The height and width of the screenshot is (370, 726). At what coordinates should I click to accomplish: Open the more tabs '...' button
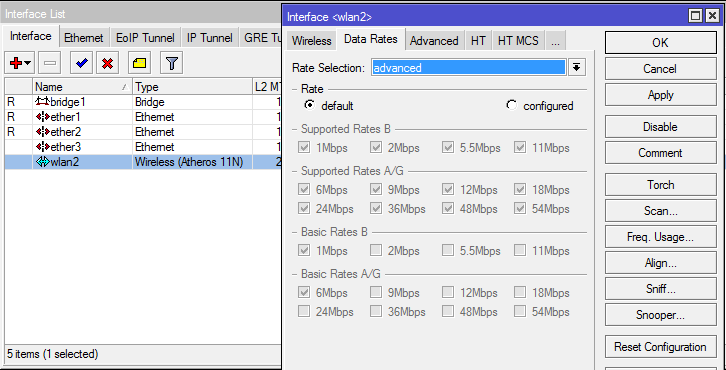[556, 41]
